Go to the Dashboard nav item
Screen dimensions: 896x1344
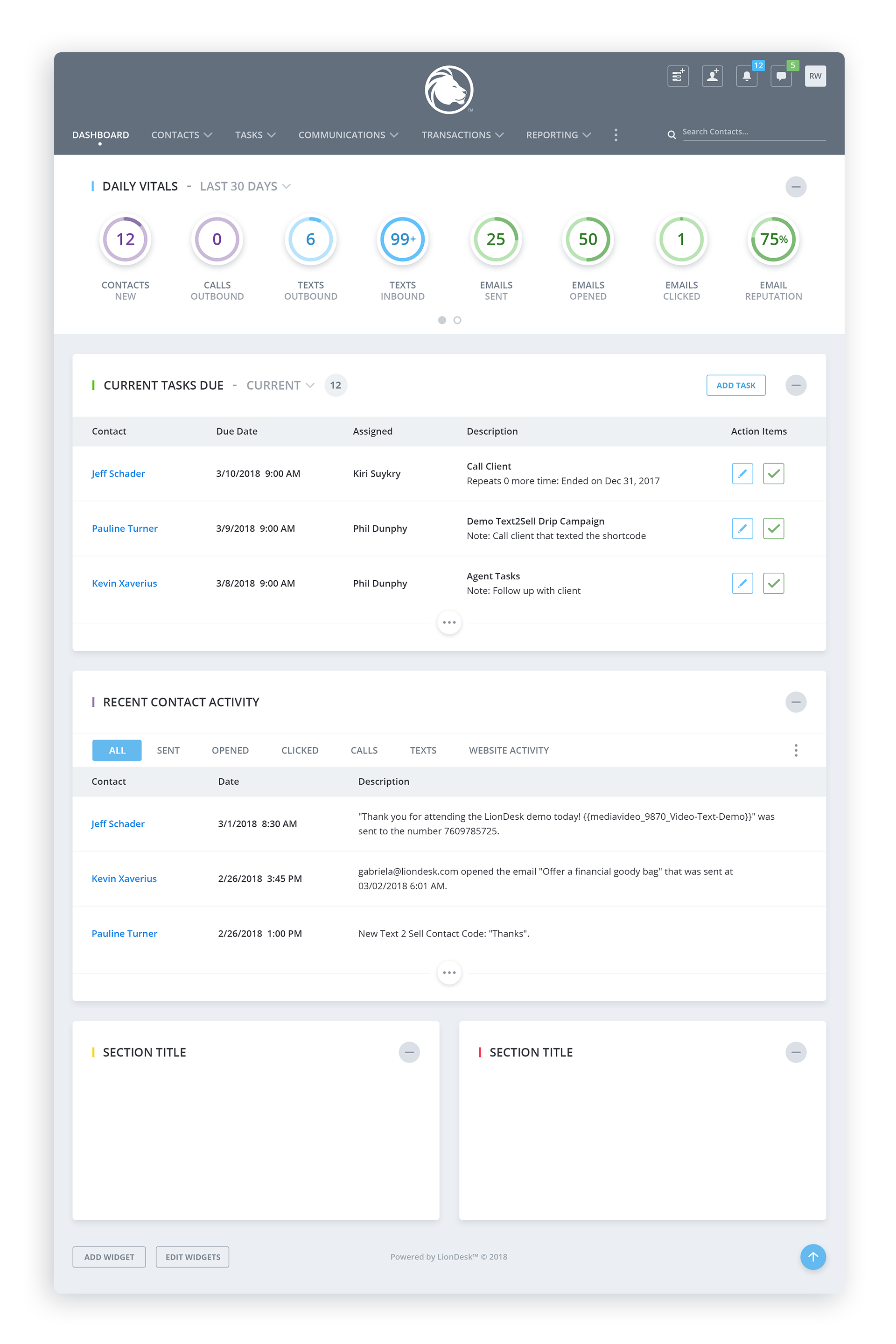[101, 135]
